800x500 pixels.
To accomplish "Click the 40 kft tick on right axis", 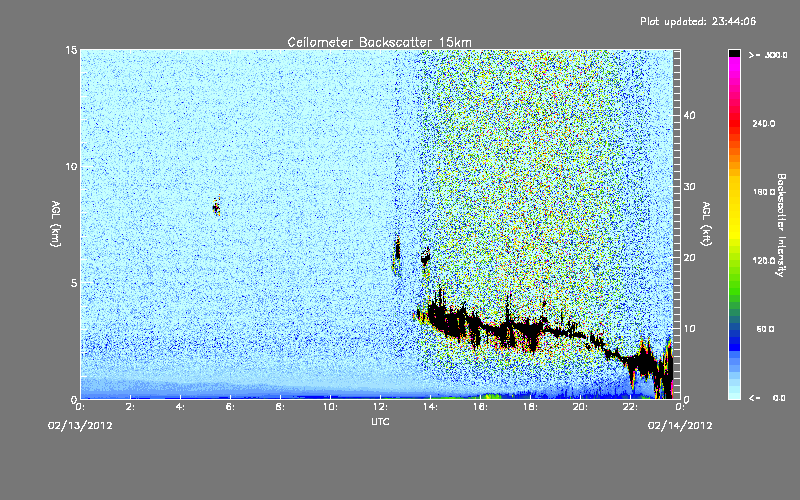I will pos(689,115).
